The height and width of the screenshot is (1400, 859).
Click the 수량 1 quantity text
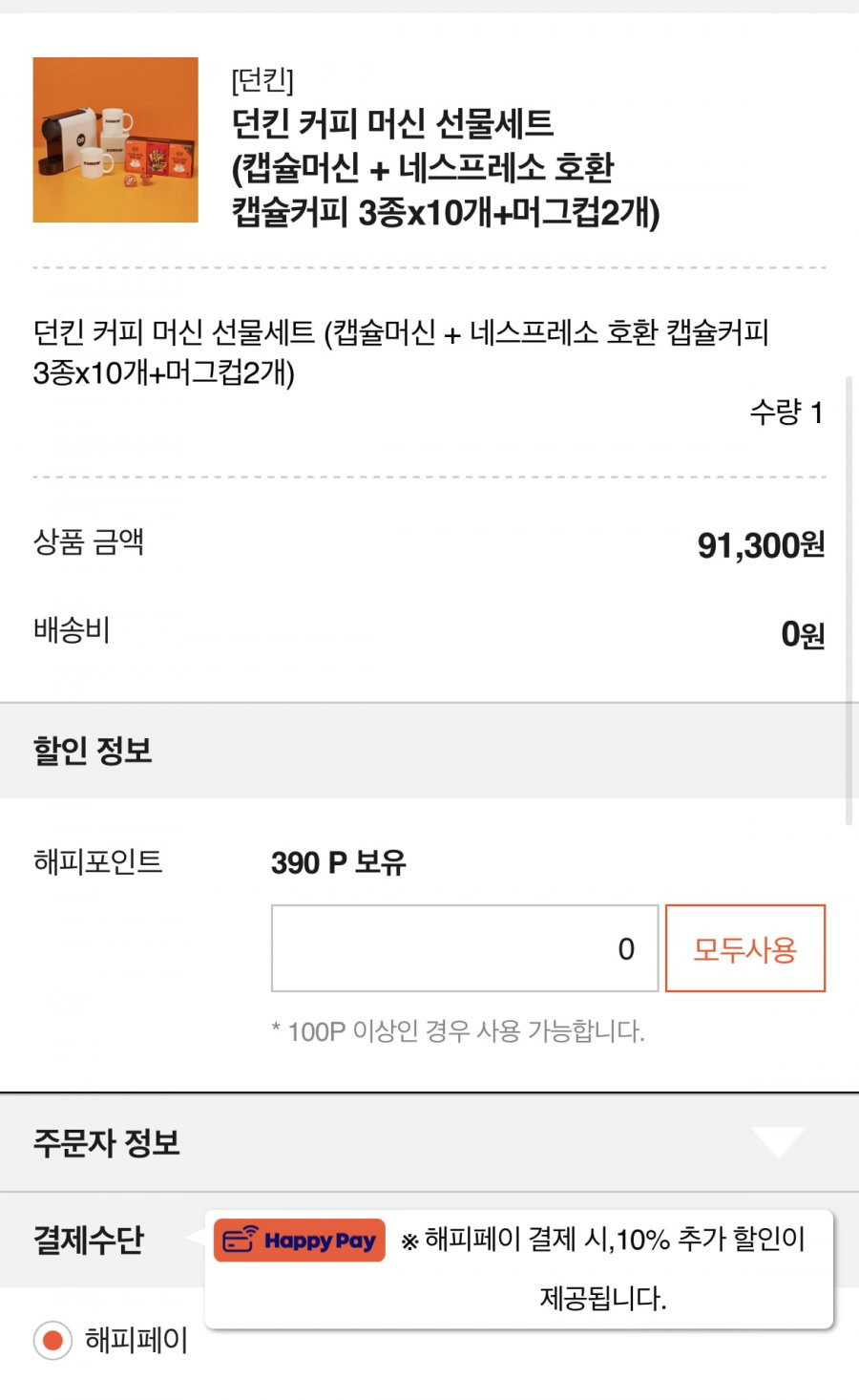pyautogui.click(x=786, y=413)
